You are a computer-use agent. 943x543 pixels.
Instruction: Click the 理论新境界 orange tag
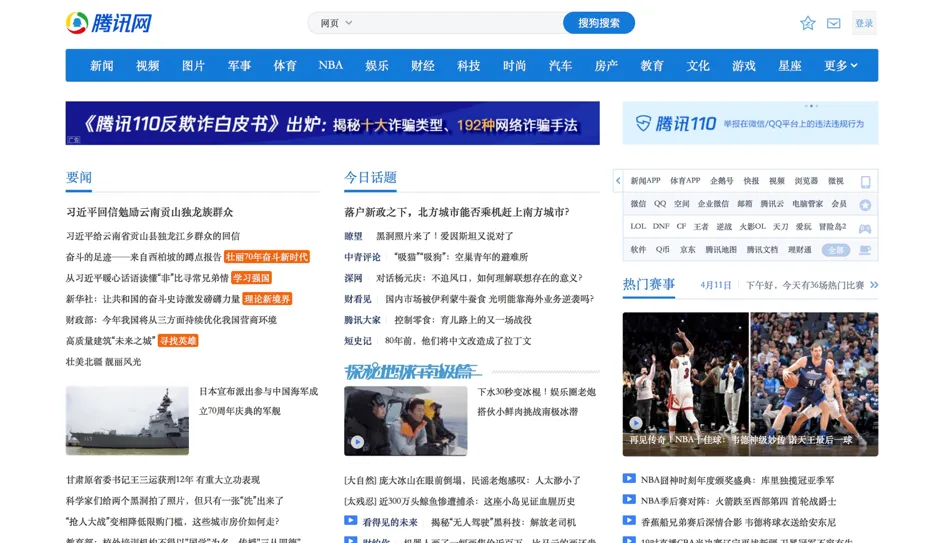[x=267, y=299]
